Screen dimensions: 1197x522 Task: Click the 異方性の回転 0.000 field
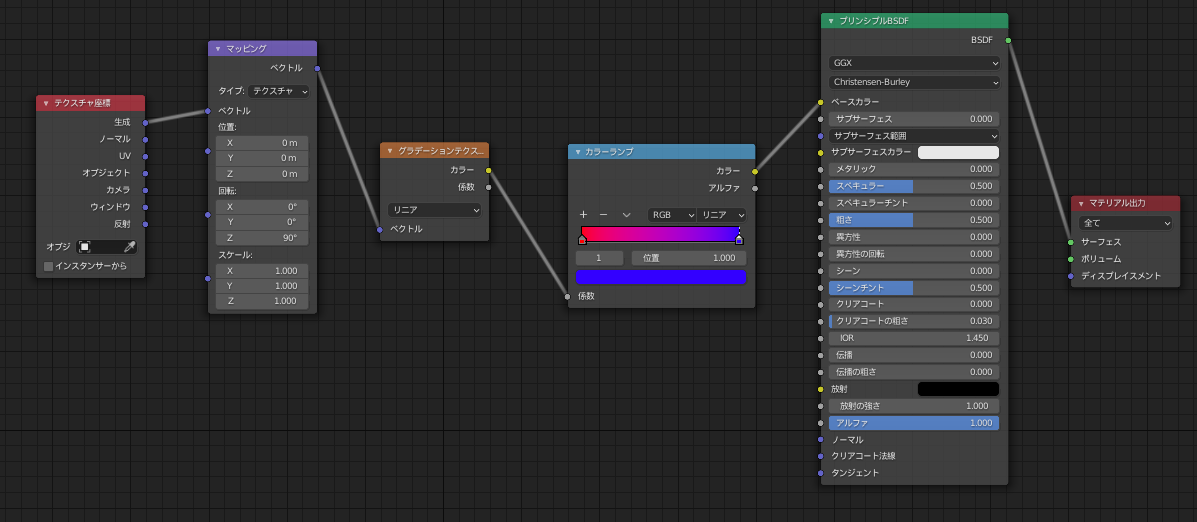tap(914, 254)
